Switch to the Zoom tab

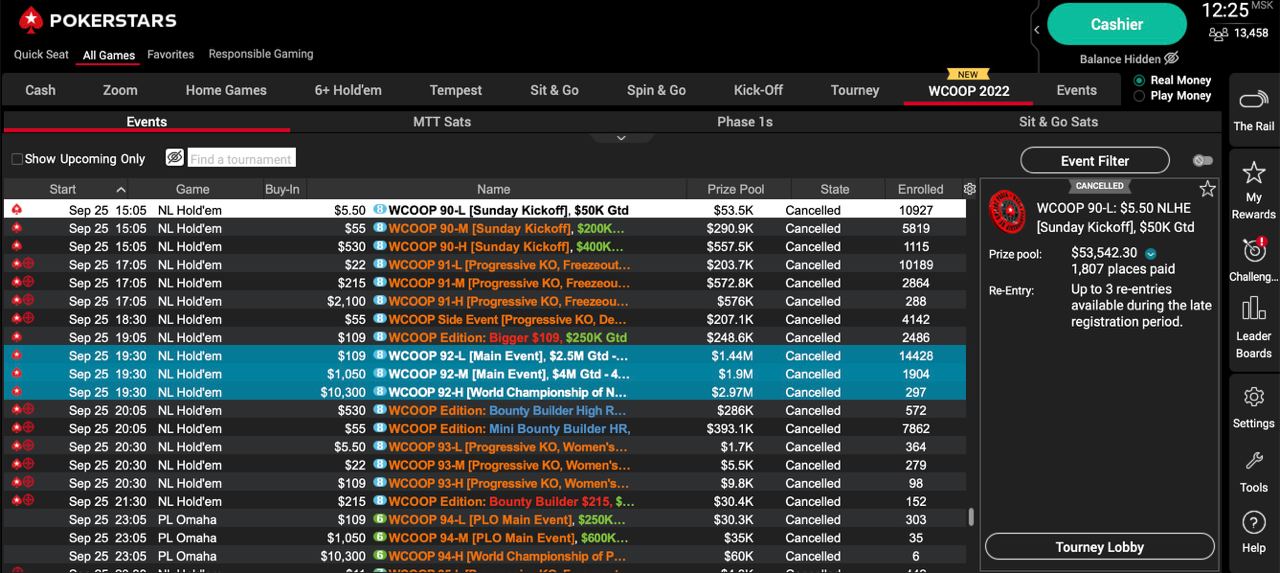120,90
